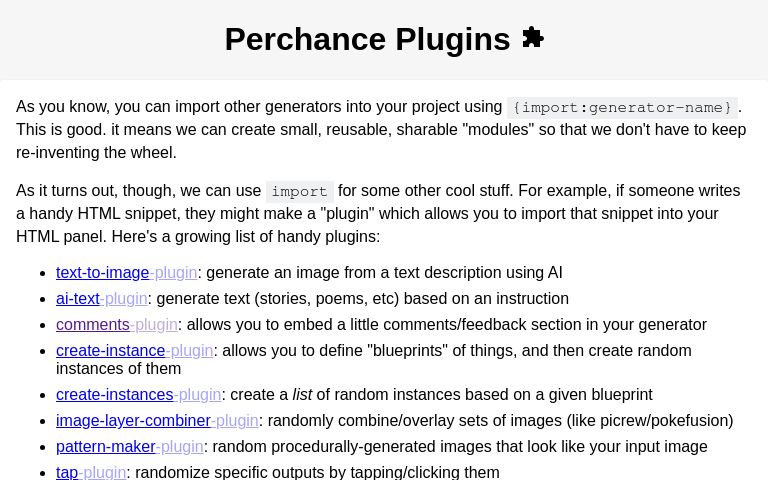Screen dimensions: 768x480
Task: Open the ai-text plugin link
Action: pyautogui.click(x=101, y=299)
